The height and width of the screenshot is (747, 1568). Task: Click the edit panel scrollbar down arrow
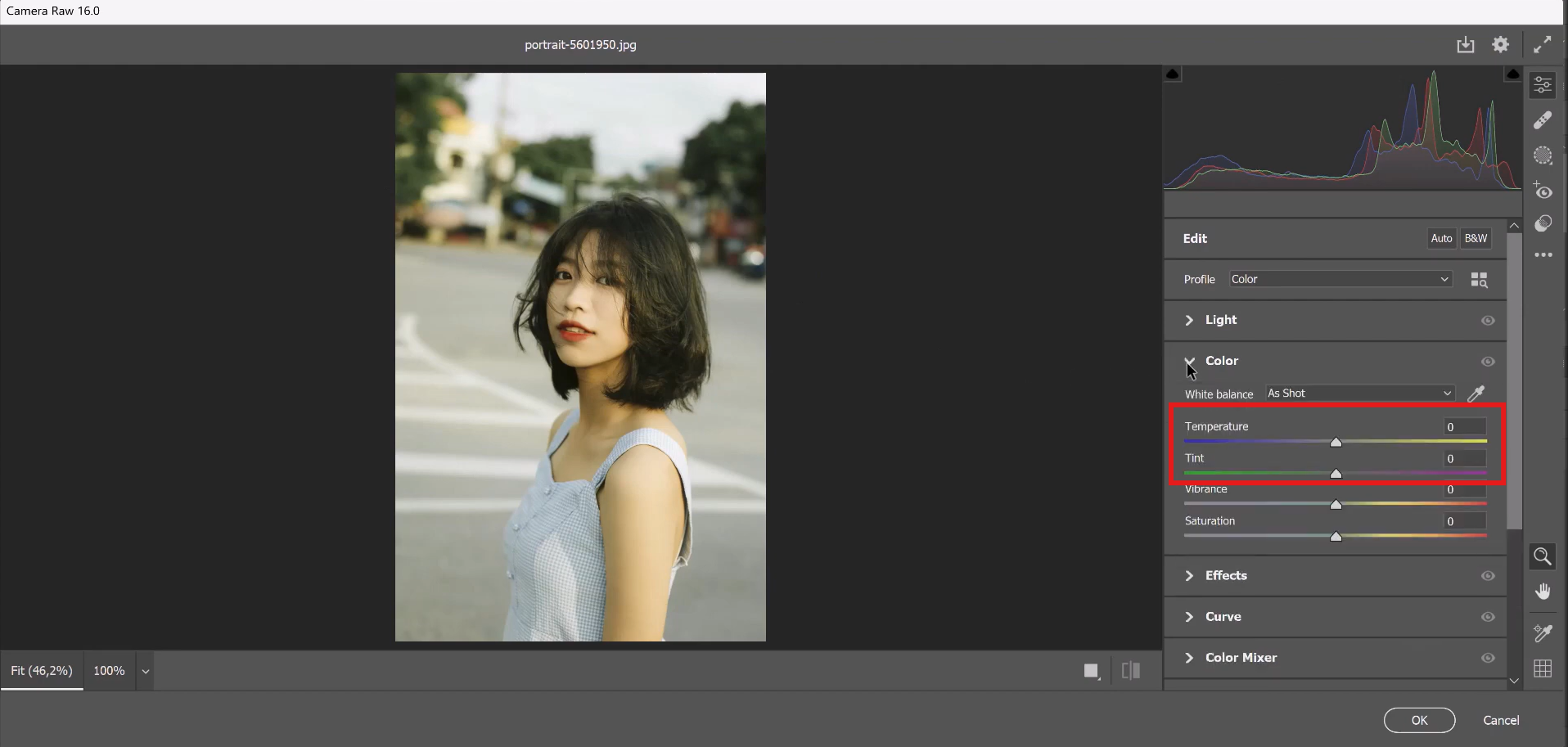click(x=1514, y=681)
